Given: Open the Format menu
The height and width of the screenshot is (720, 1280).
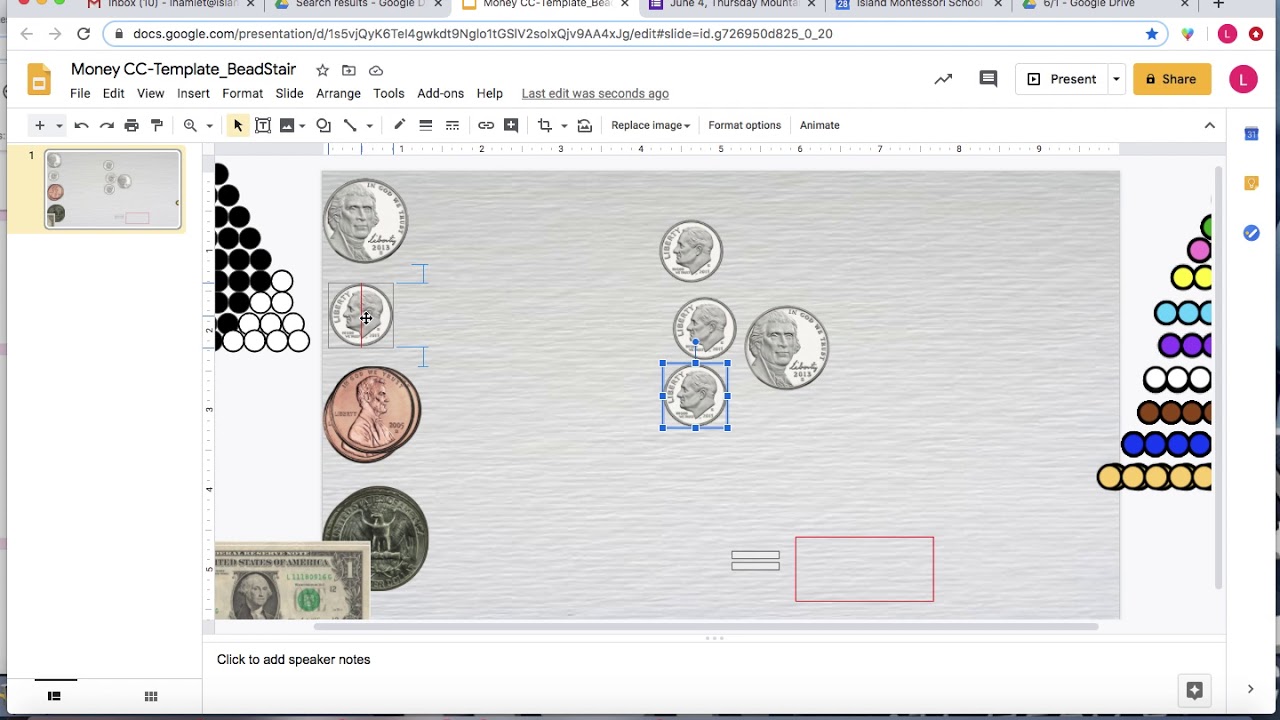Looking at the screenshot, I should click(242, 93).
